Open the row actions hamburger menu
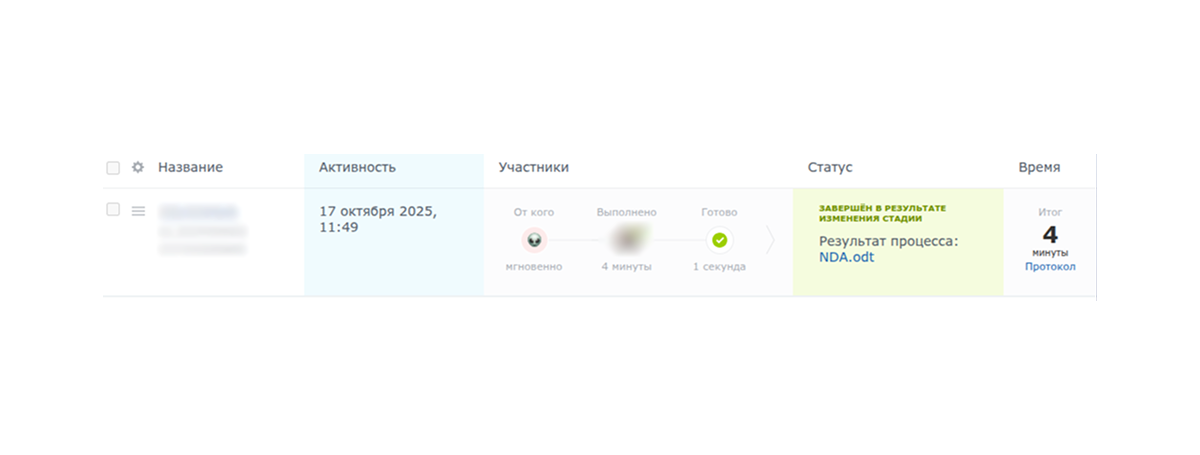Image resolution: width=1200 pixels, height=455 pixels. pyautogui.click(x=138, y=211)
